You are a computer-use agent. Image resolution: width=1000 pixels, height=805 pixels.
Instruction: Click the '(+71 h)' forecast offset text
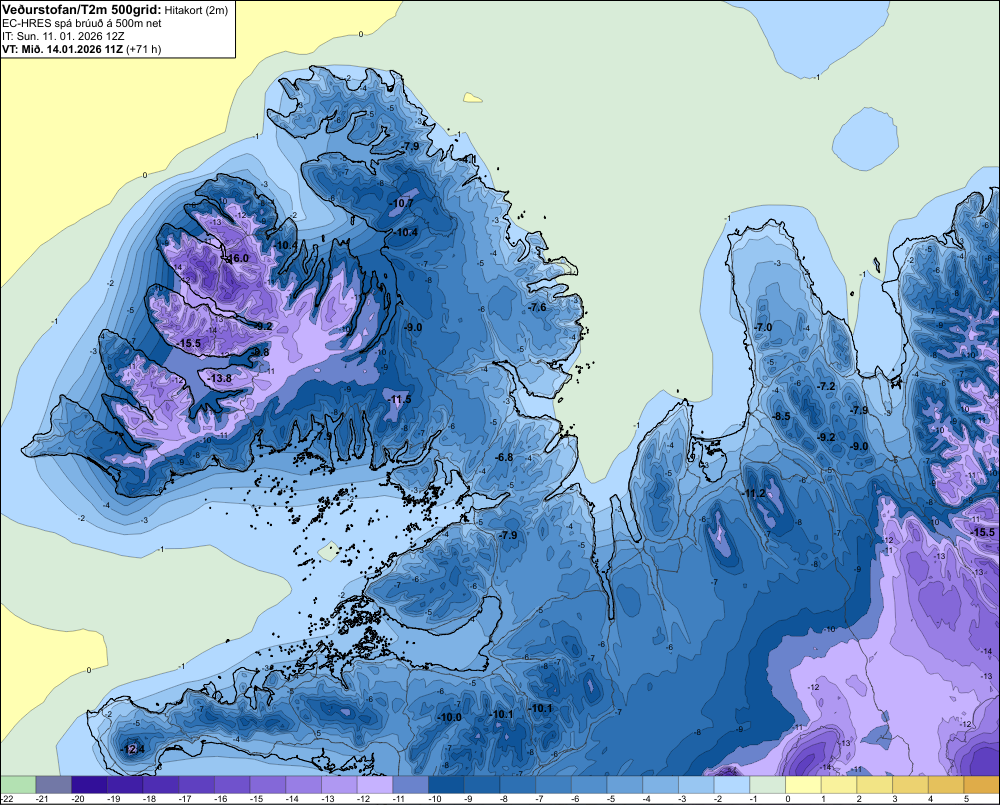coord(143,49)
